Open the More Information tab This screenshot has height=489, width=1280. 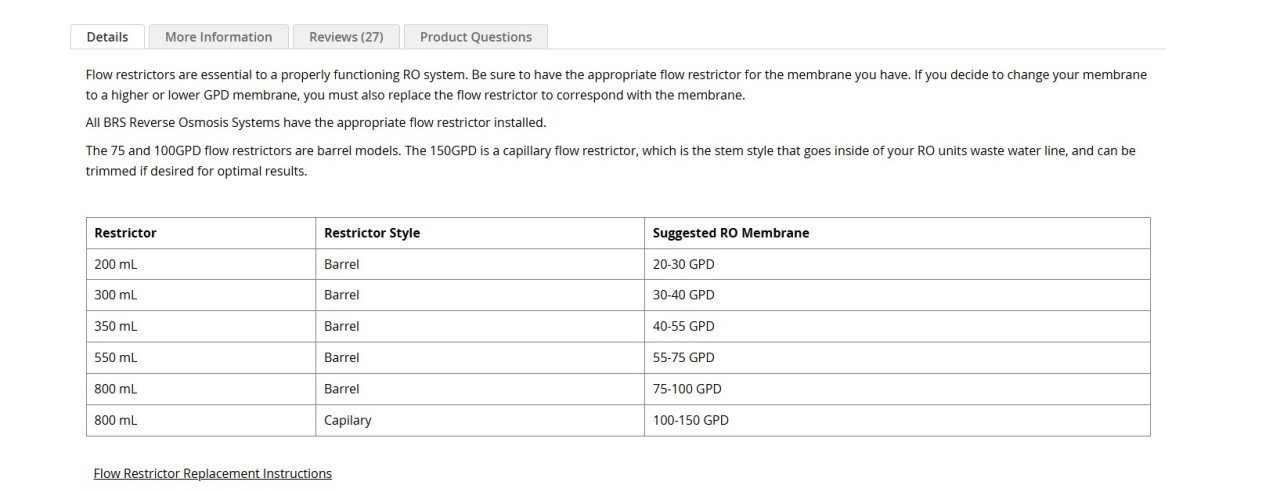218,37
